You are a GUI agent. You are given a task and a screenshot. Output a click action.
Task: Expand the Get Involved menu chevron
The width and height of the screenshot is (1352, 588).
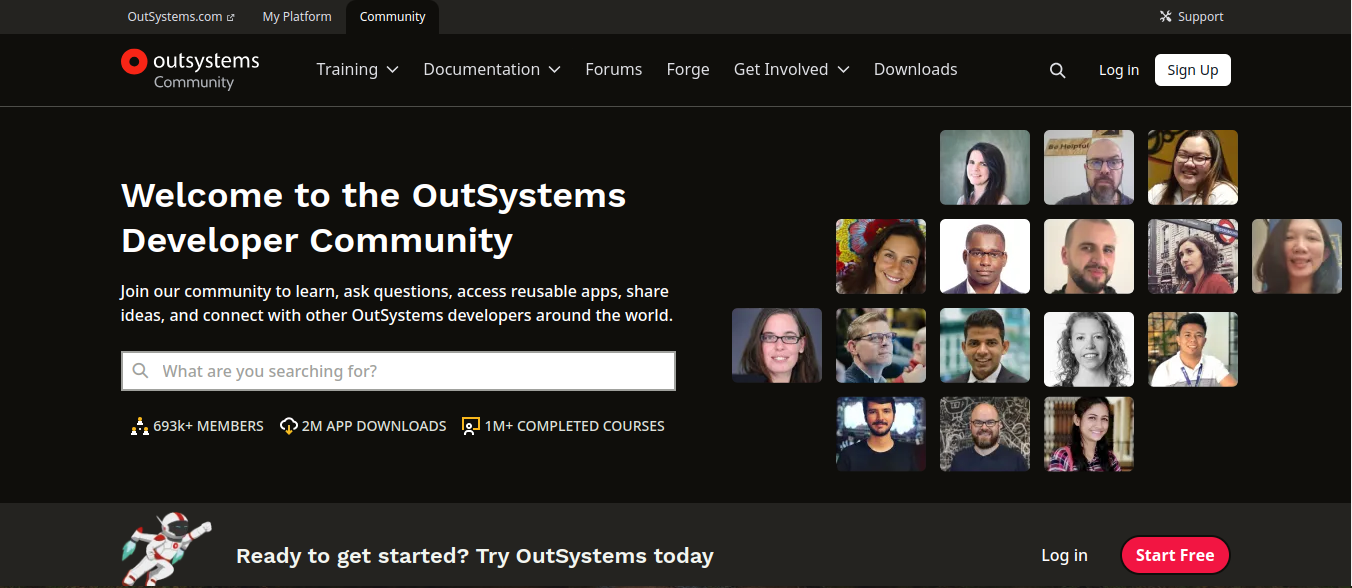843,70
